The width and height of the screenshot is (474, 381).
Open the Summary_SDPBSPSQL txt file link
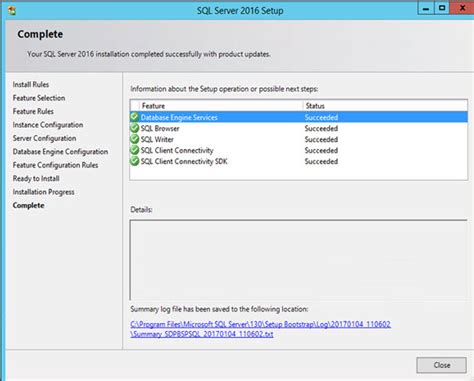tap(202, 334)
